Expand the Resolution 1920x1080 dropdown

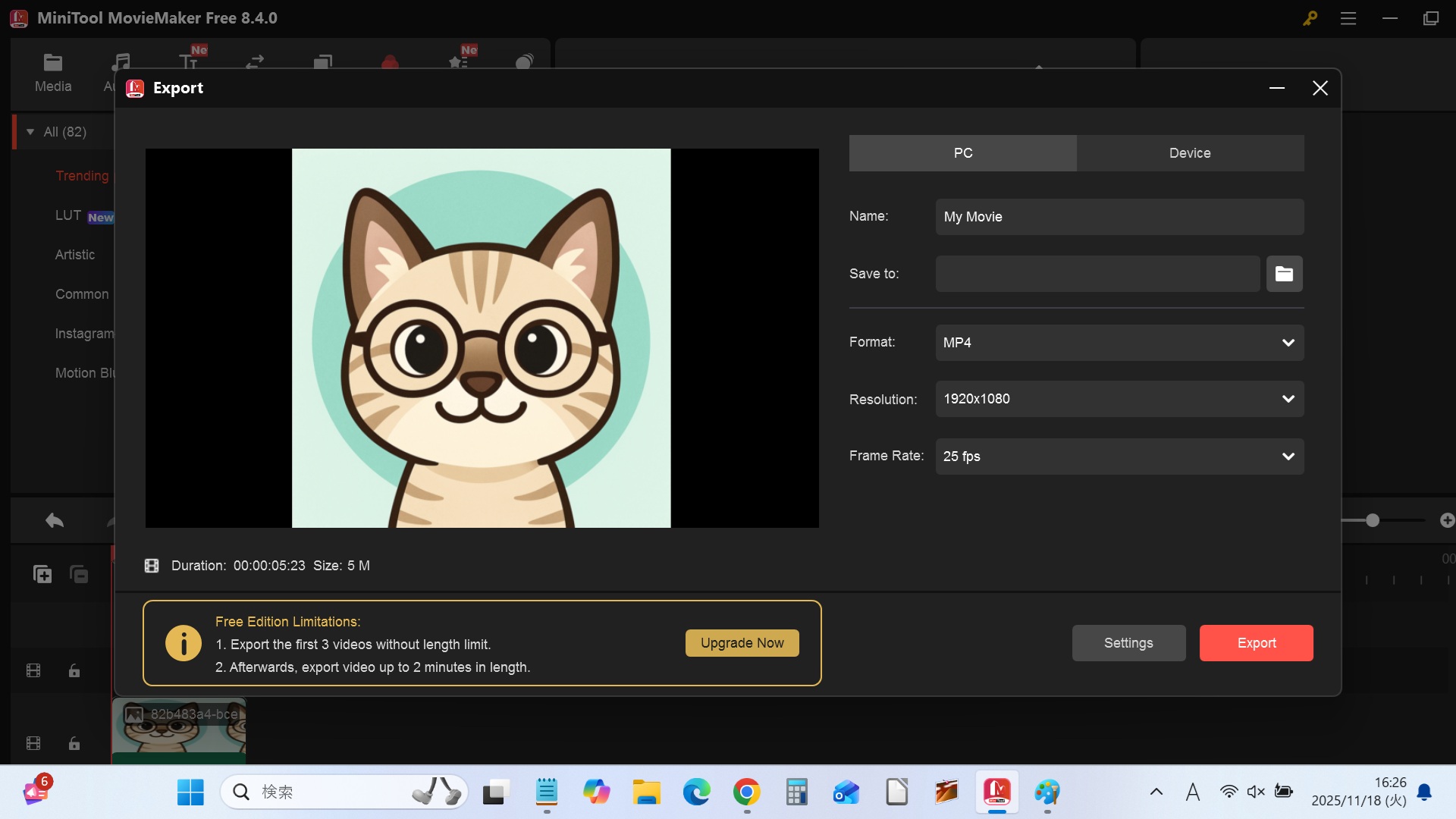[x=1119, y=399]
